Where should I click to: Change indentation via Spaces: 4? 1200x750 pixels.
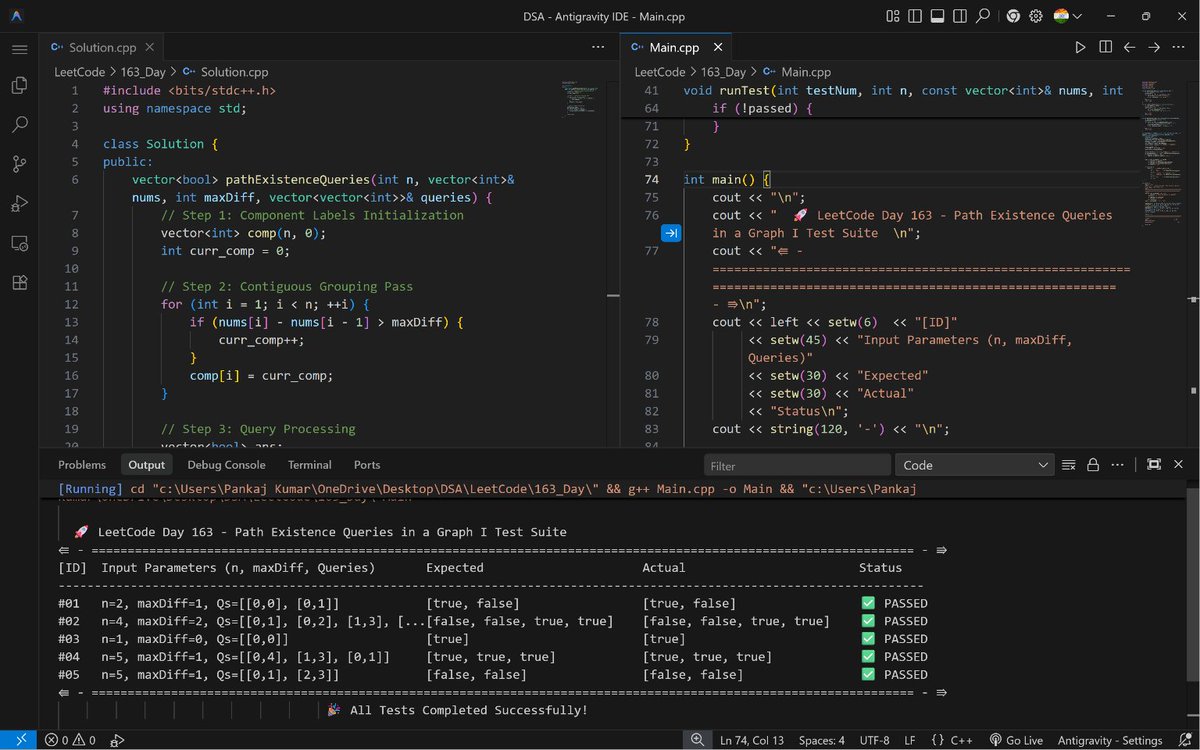[822, 740]
